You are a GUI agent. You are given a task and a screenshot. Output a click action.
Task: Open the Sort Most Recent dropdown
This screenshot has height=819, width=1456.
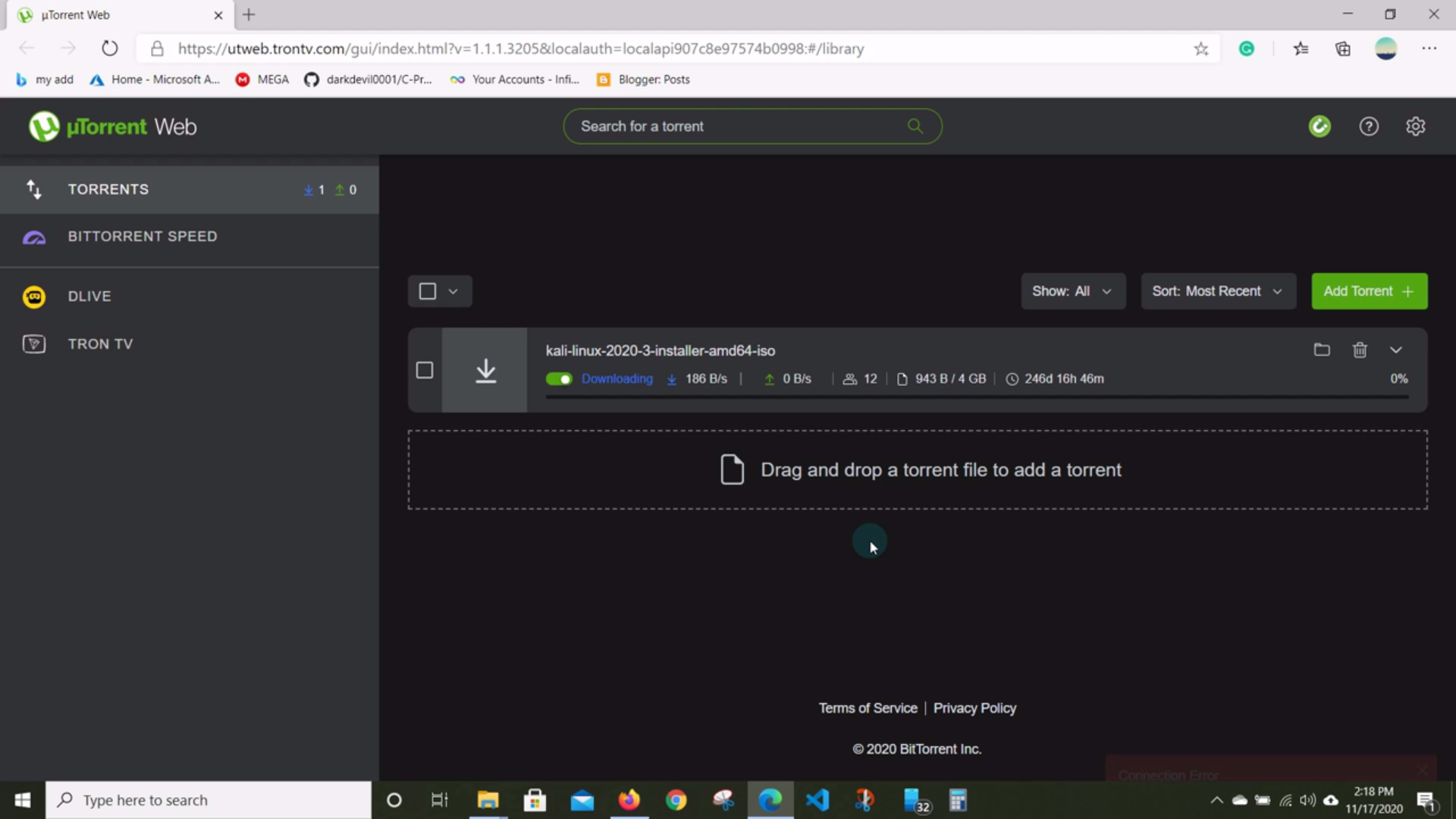pos(1218,290)
